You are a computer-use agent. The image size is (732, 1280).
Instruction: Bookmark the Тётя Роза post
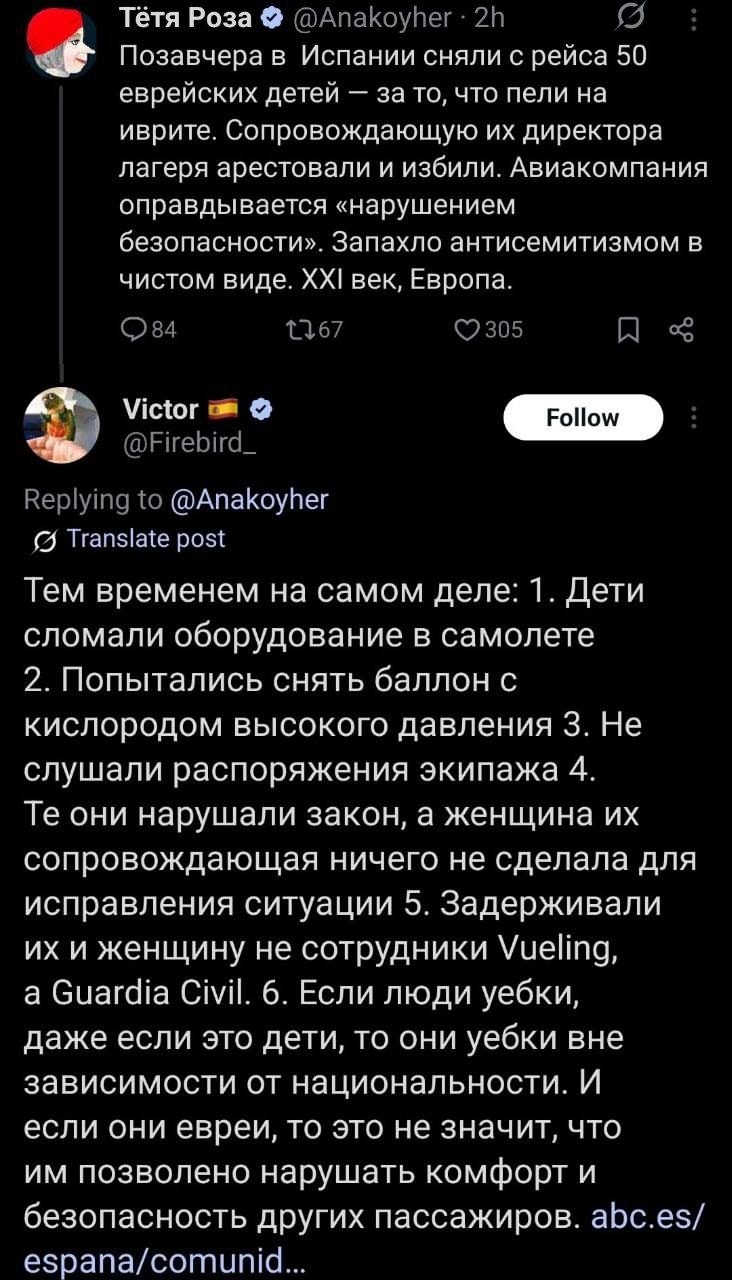[627, 330]
